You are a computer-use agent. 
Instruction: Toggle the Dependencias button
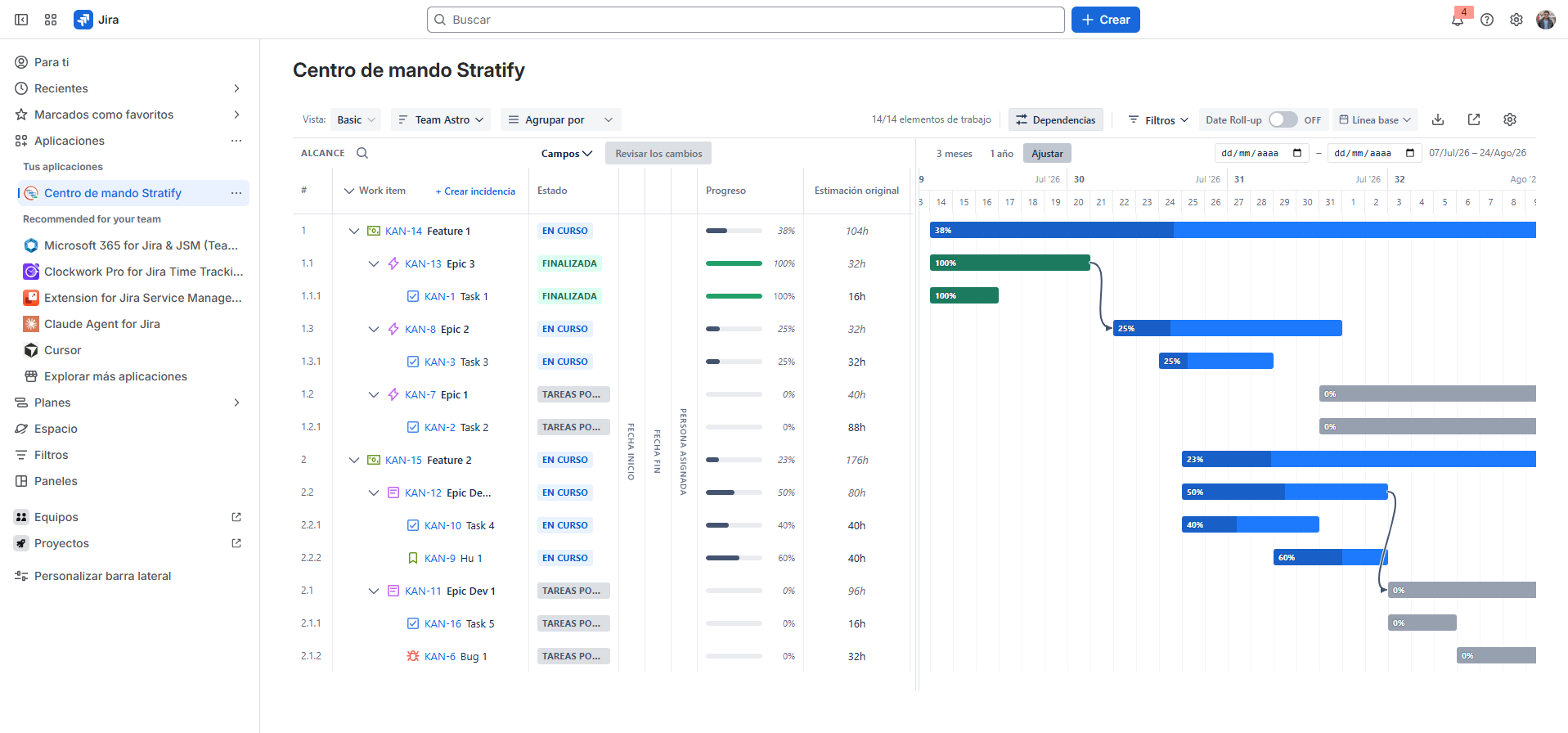(1055, 119)
